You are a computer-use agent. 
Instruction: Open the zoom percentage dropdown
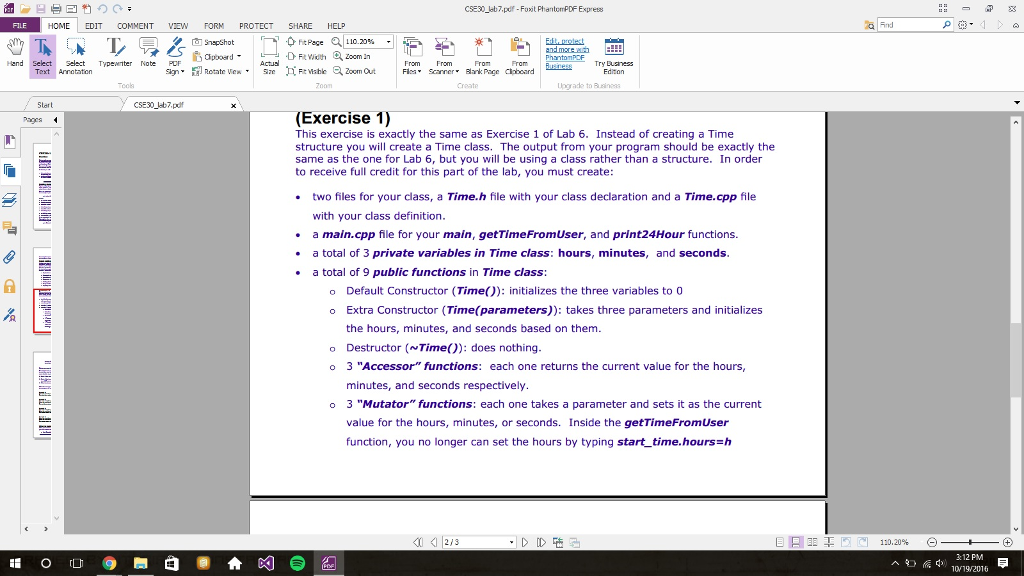click(x=388, y=43)
